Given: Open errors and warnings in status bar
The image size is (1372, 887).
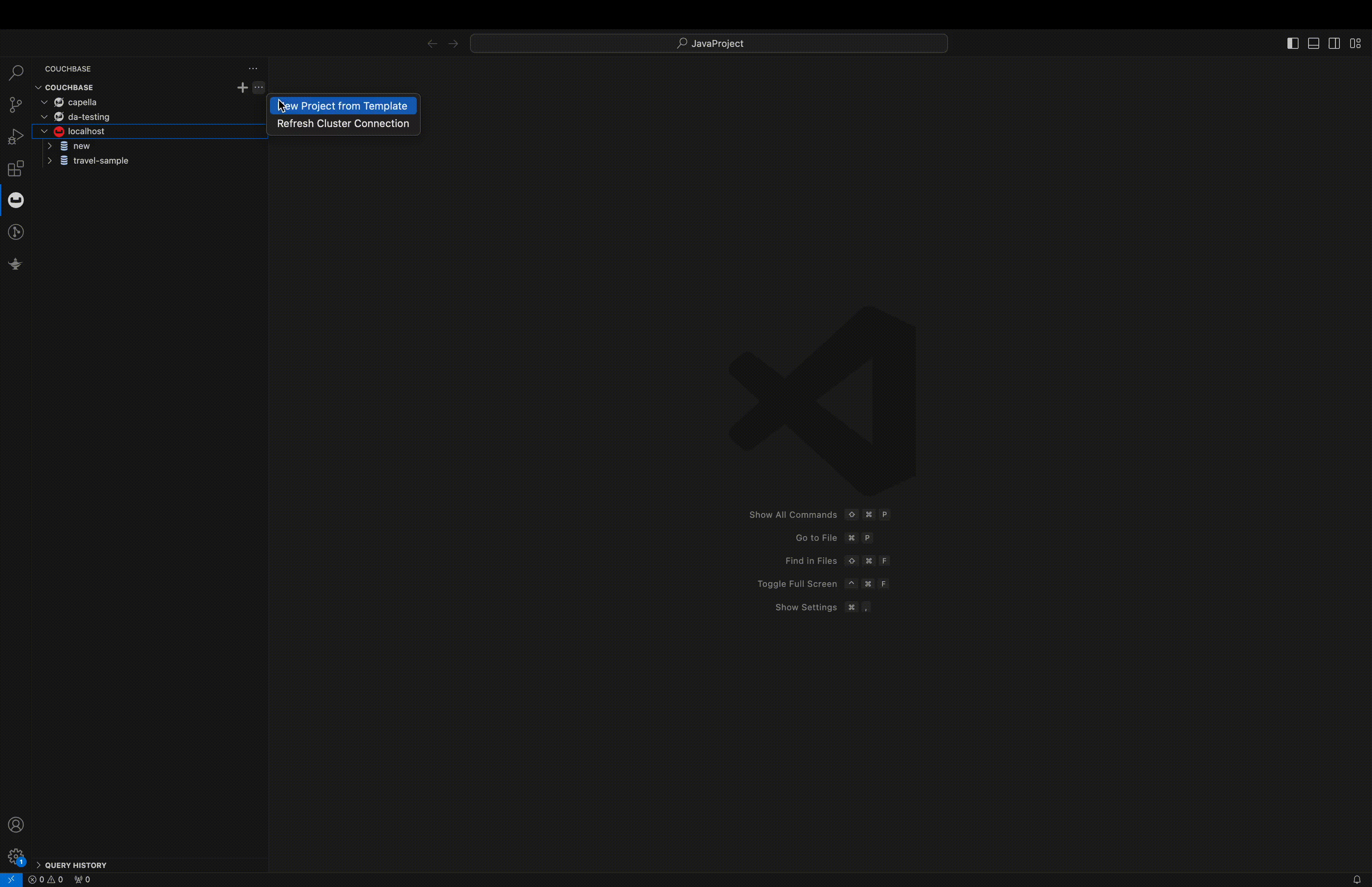Looking at the screenshot, I should click(x=46, y=879).
